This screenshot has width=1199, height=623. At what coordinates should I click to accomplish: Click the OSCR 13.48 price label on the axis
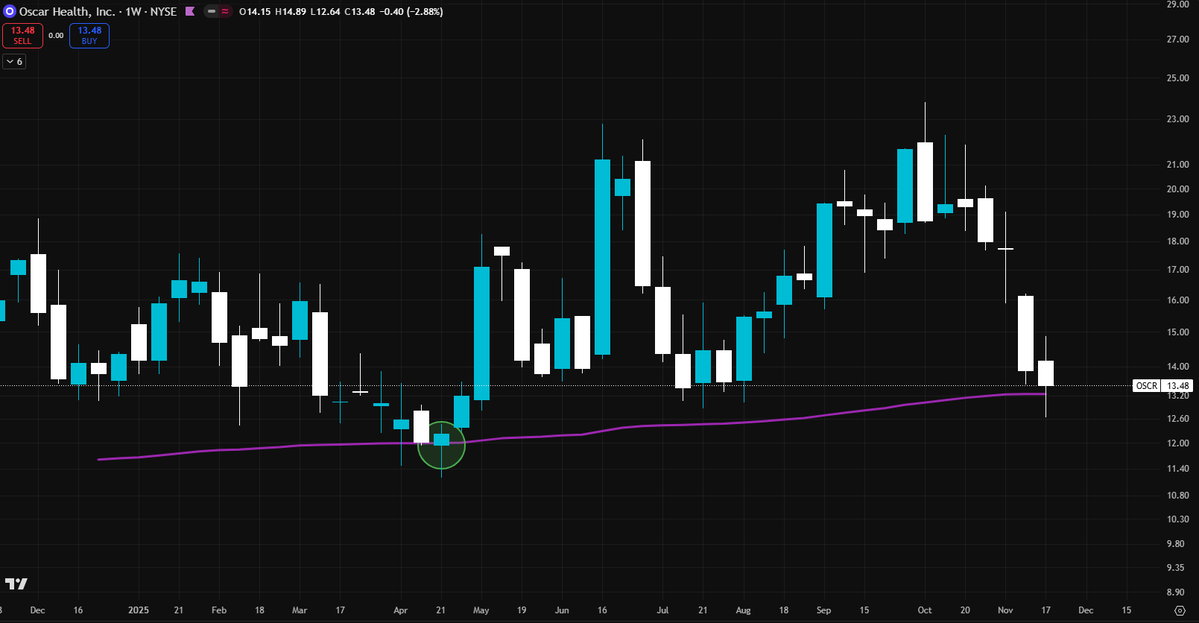click(1162, 385)
